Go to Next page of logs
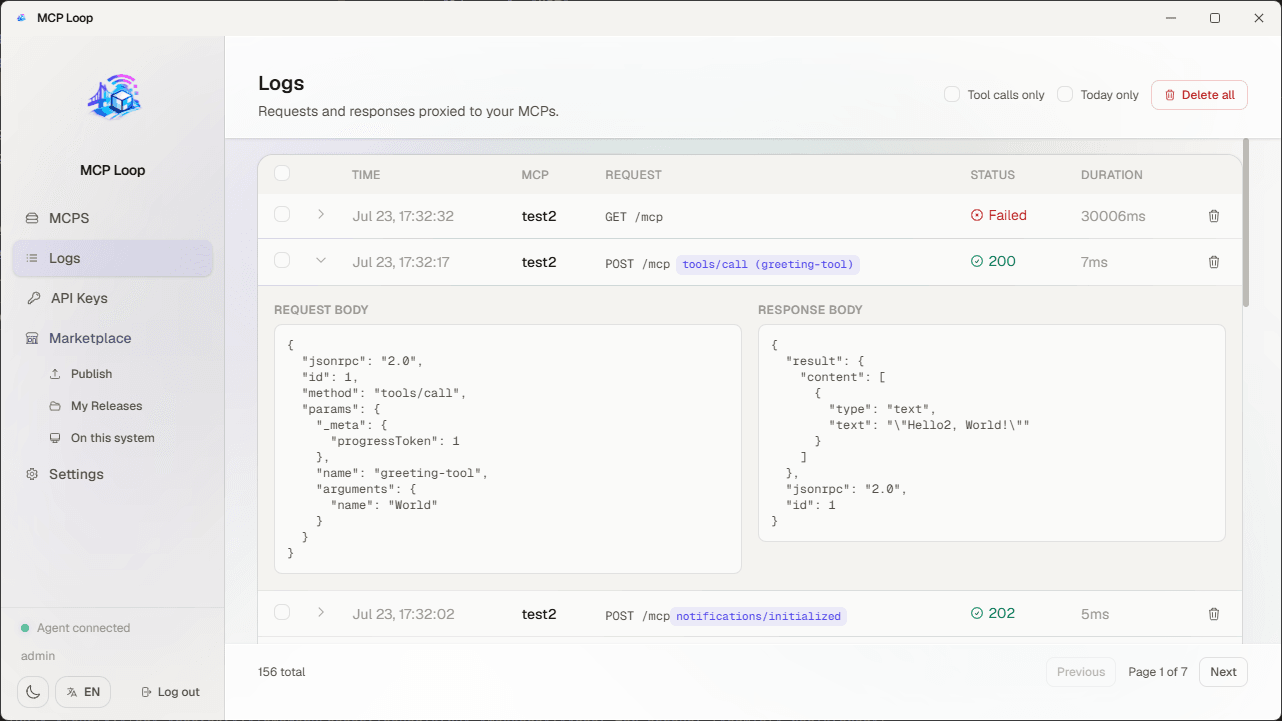The height and width of the screenshot is (721, 1282). click(1223, 672)
